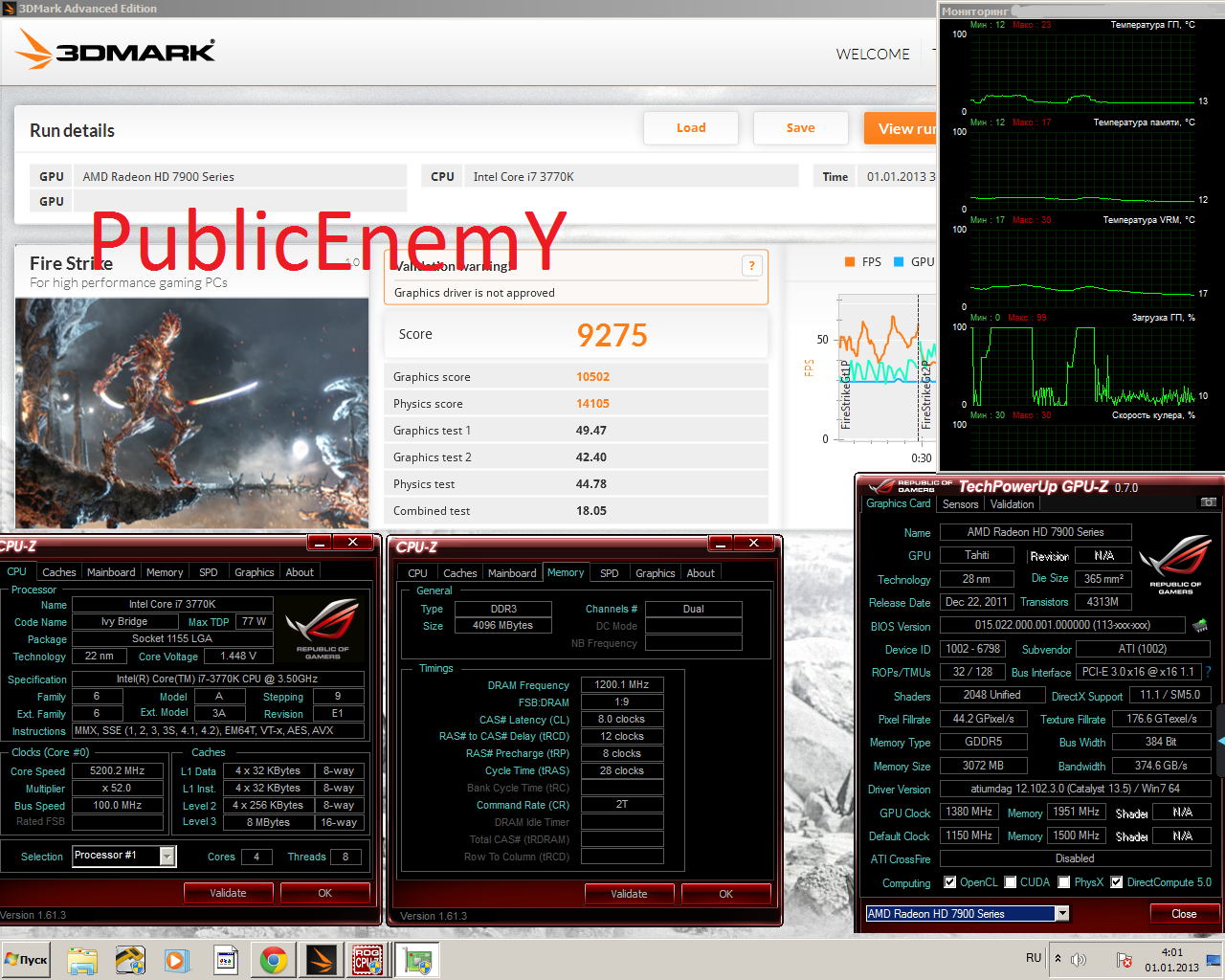The image size is (1225, 980).
Task: Click the blue GPU legend swatch
Action: 899,262
